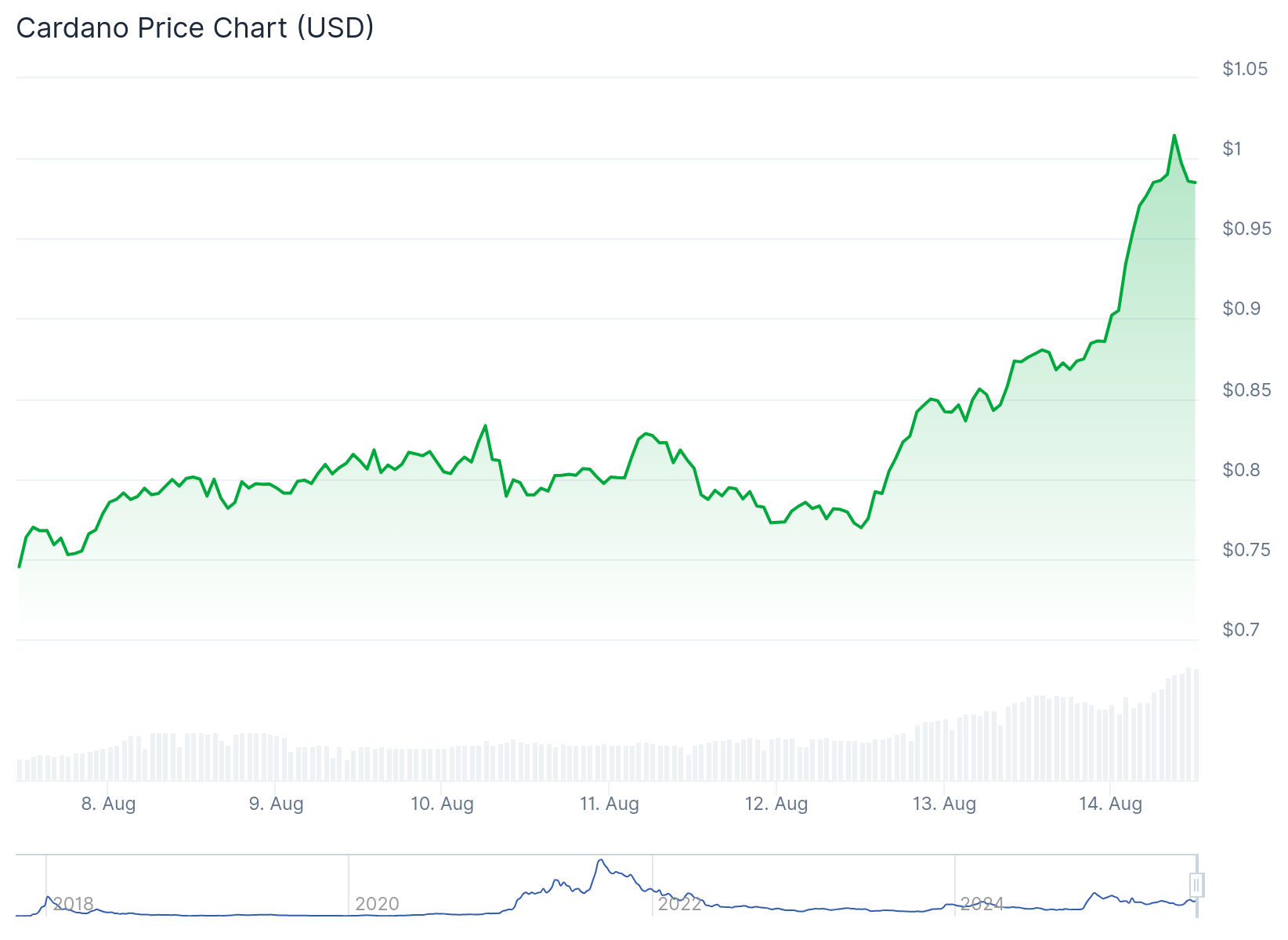The width and height of the screenshot is (1288, 940).
Task: Click the $0.85 axis label
Action: [1247, 389]
